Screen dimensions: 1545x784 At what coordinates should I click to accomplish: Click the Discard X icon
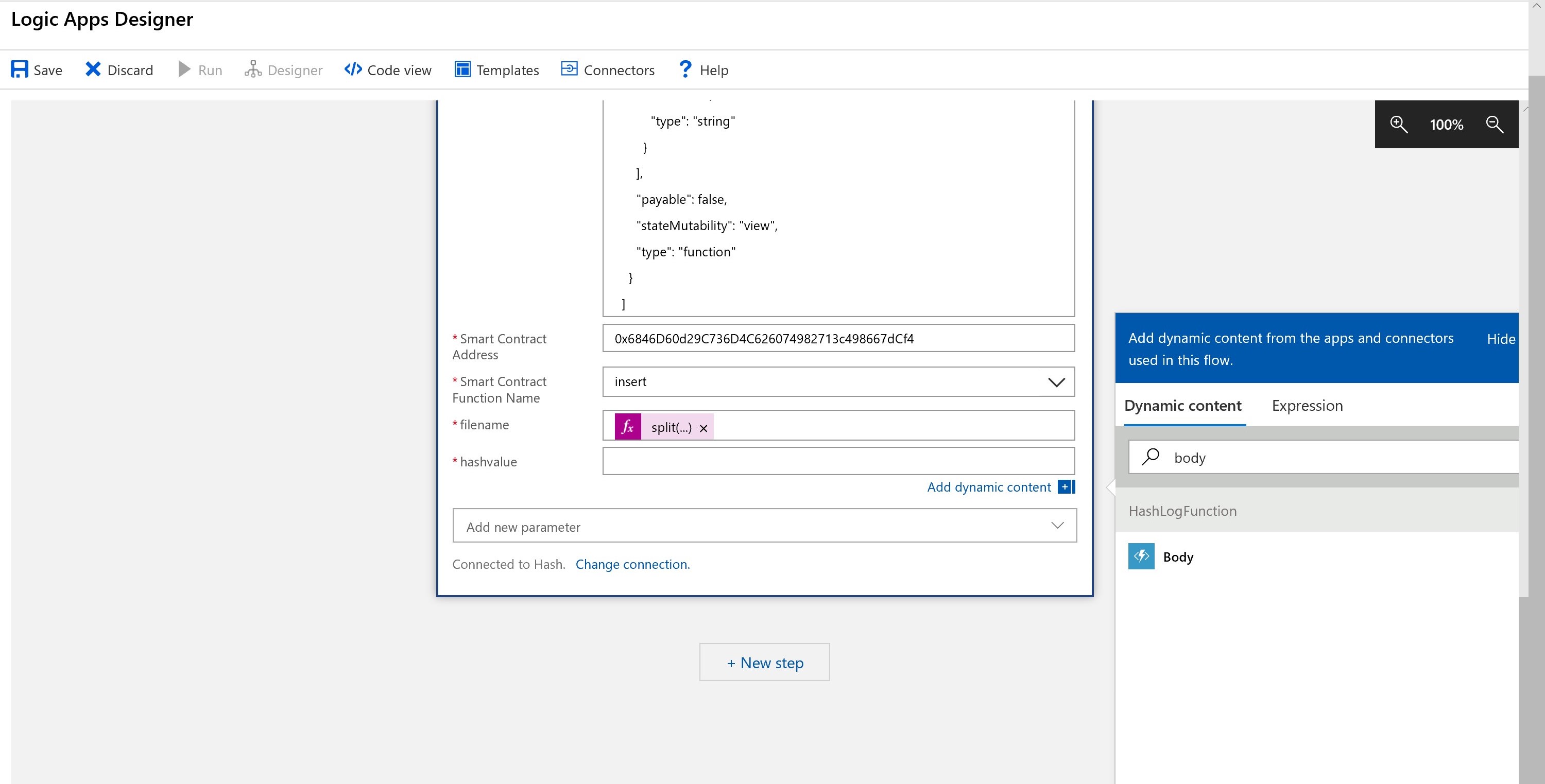pyautogui.click(x=93, y=69)
